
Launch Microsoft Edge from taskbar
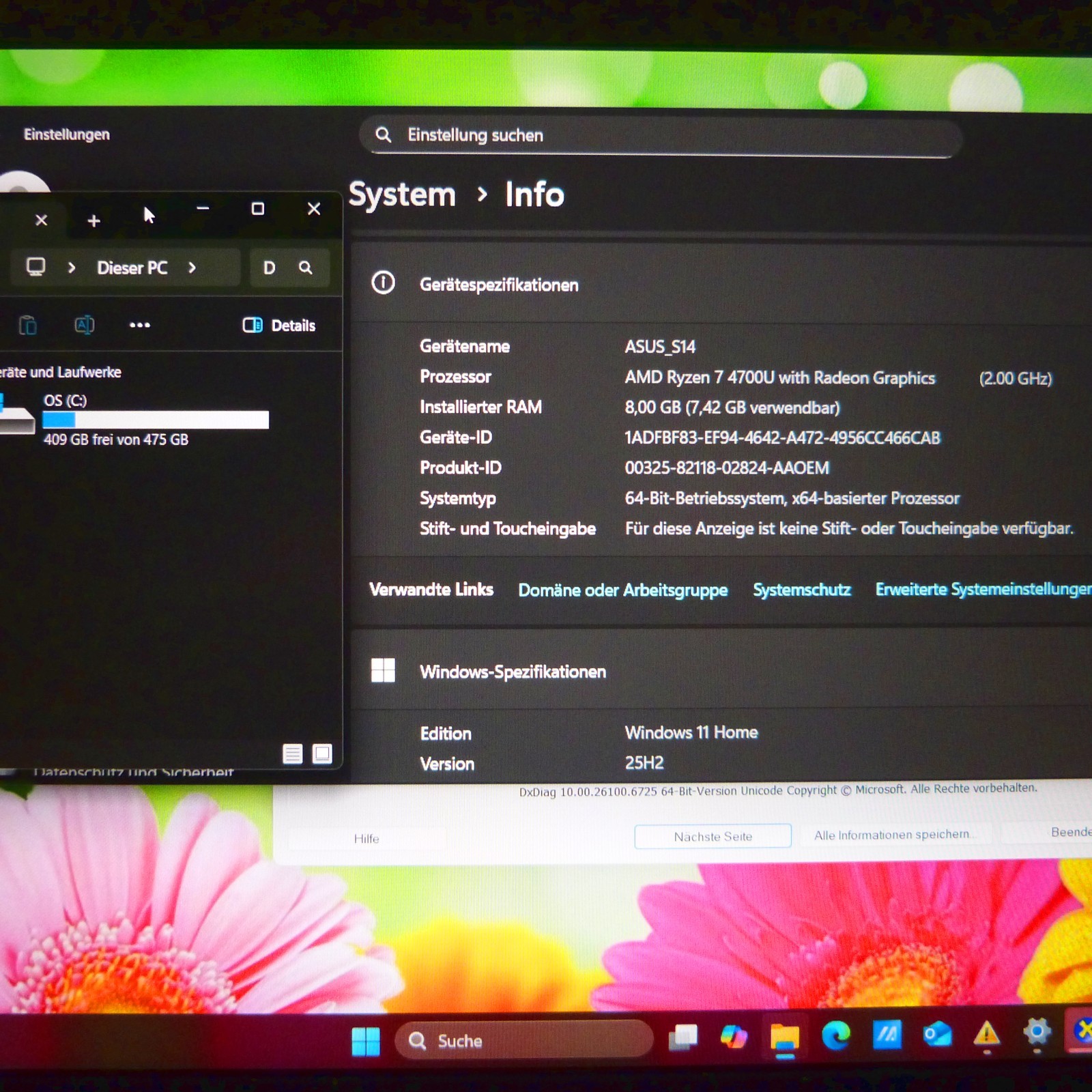835,1035
